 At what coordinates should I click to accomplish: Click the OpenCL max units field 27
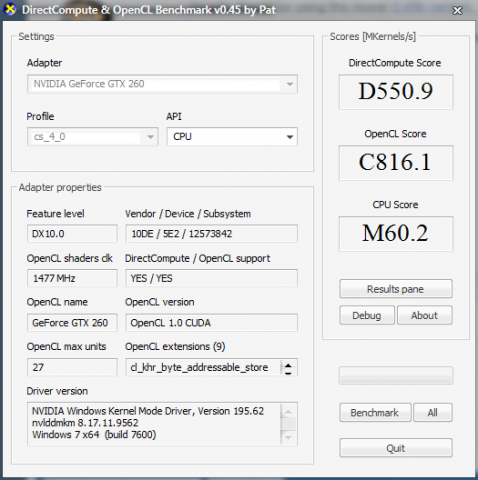pyautogui.click(x=72, y=367)
